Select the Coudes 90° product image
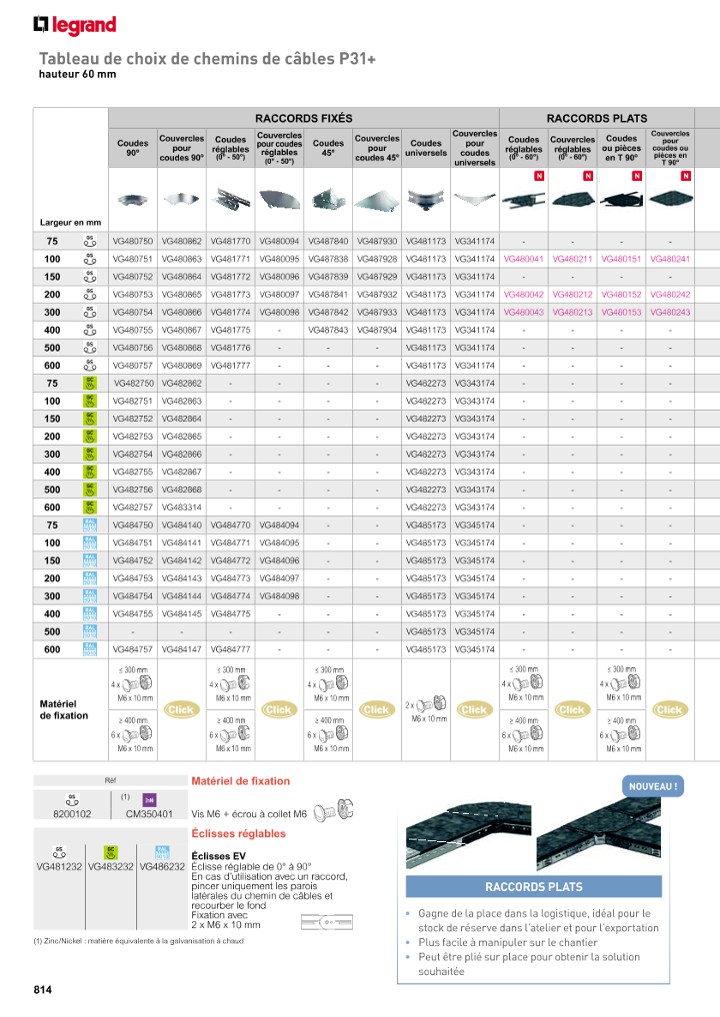The width and height of the screenshot is (720, 1017). pos(132,199)
